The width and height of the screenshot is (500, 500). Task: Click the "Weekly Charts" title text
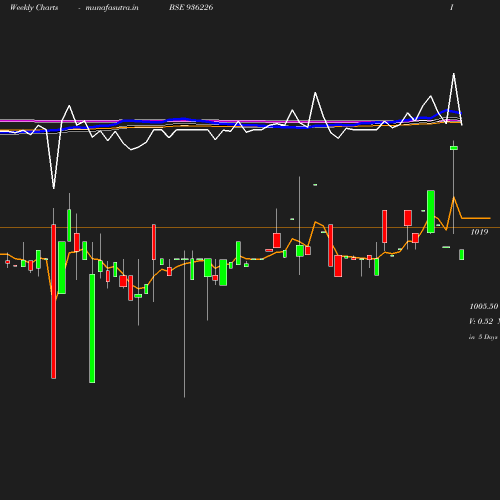34,8
